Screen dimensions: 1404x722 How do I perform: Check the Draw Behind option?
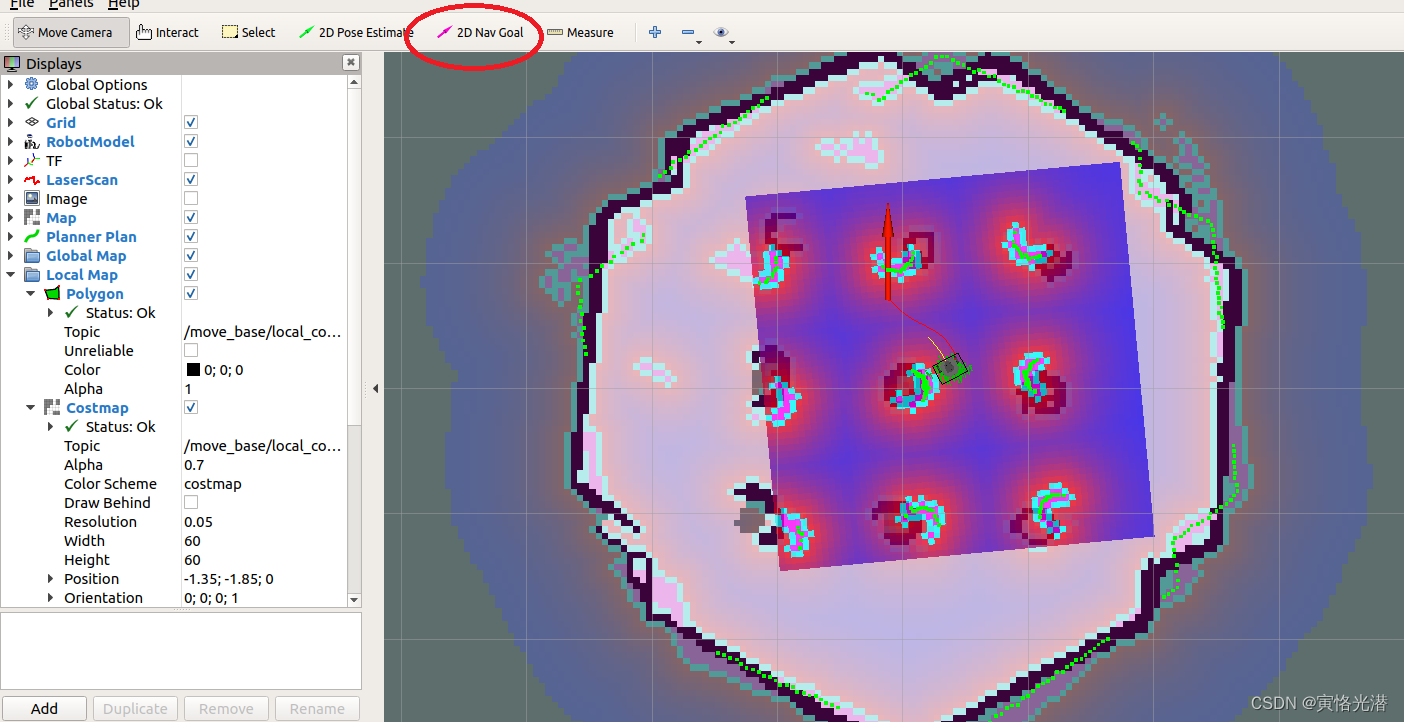[x=191, y=502]
